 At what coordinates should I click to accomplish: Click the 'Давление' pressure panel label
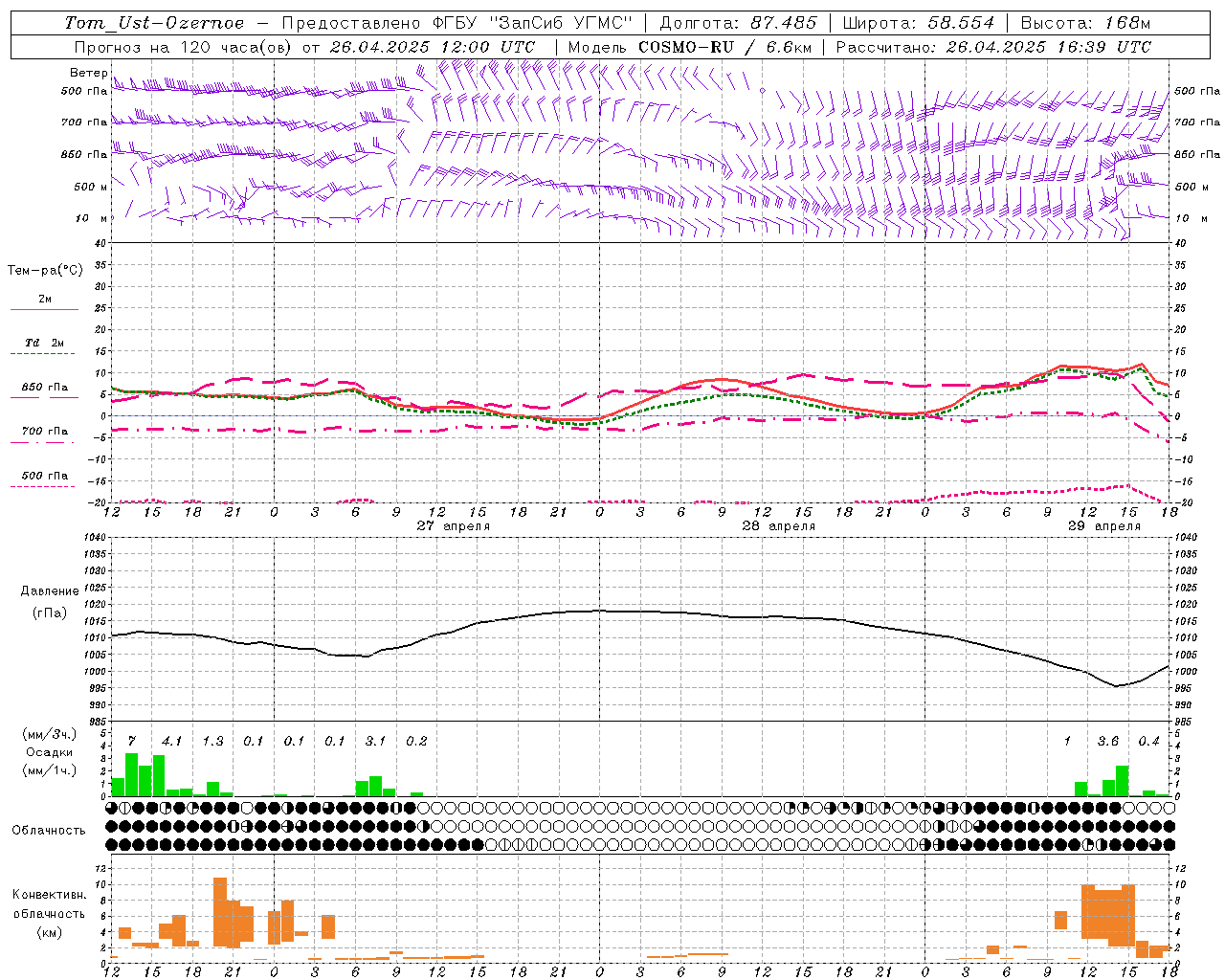tap(50, 591)
